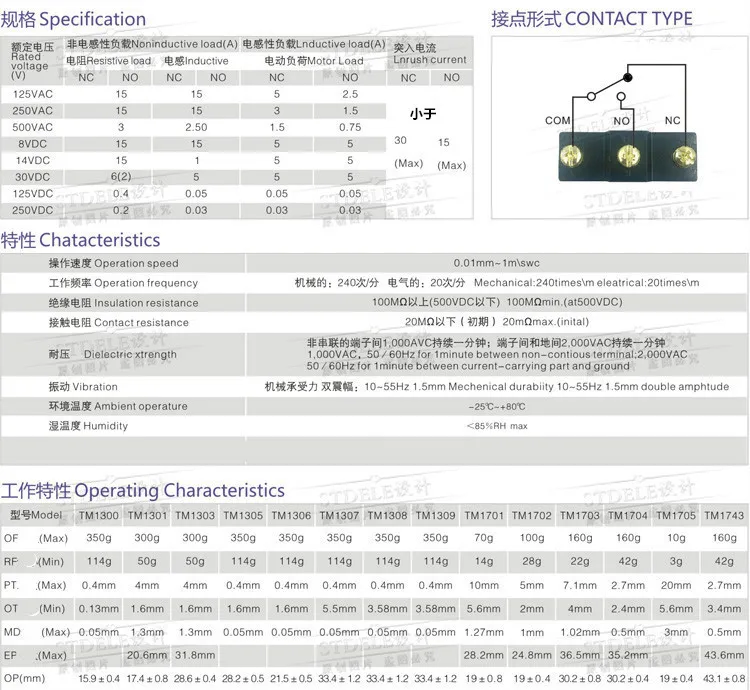Select the TM1703 model column header
Screen dimensions: 750x690
point(580,515)
